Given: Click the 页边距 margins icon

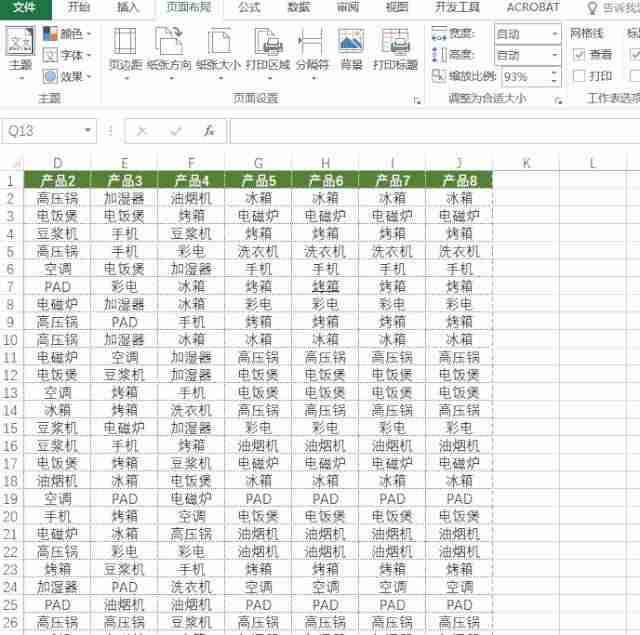Looking at the screenshot, I should 125,42.
